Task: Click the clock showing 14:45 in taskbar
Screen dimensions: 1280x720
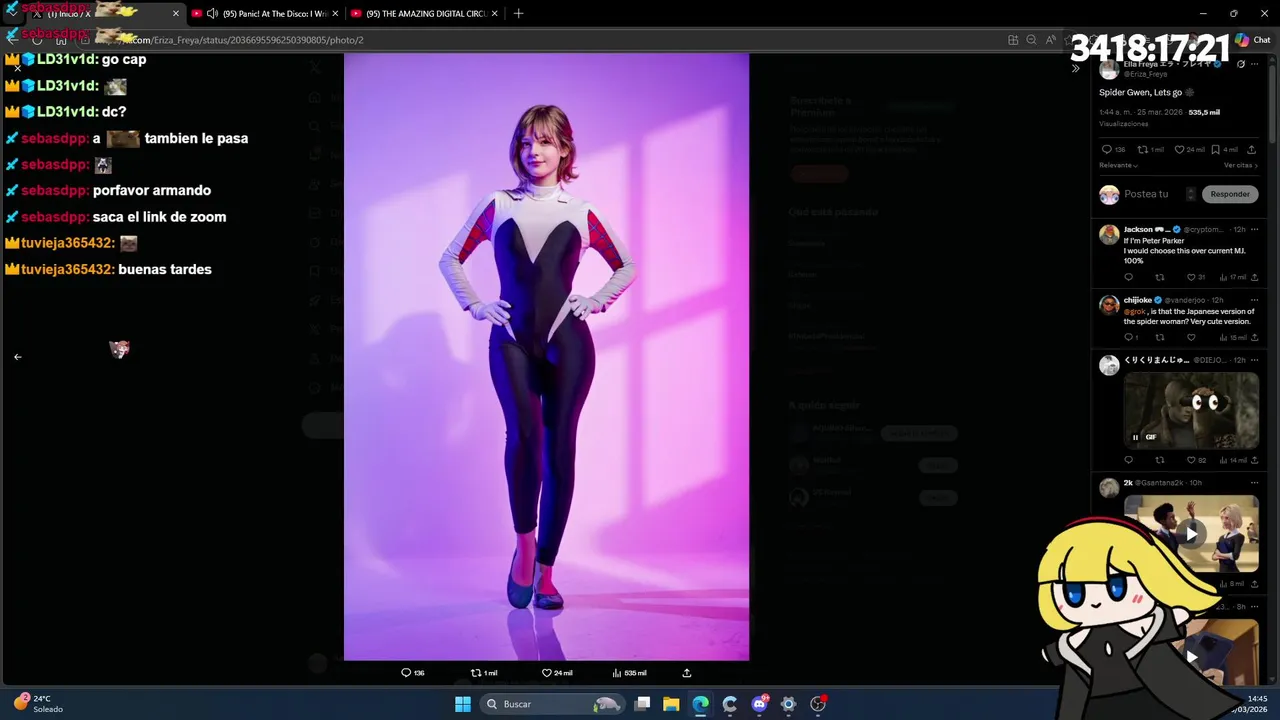Action: point(1257,698)
